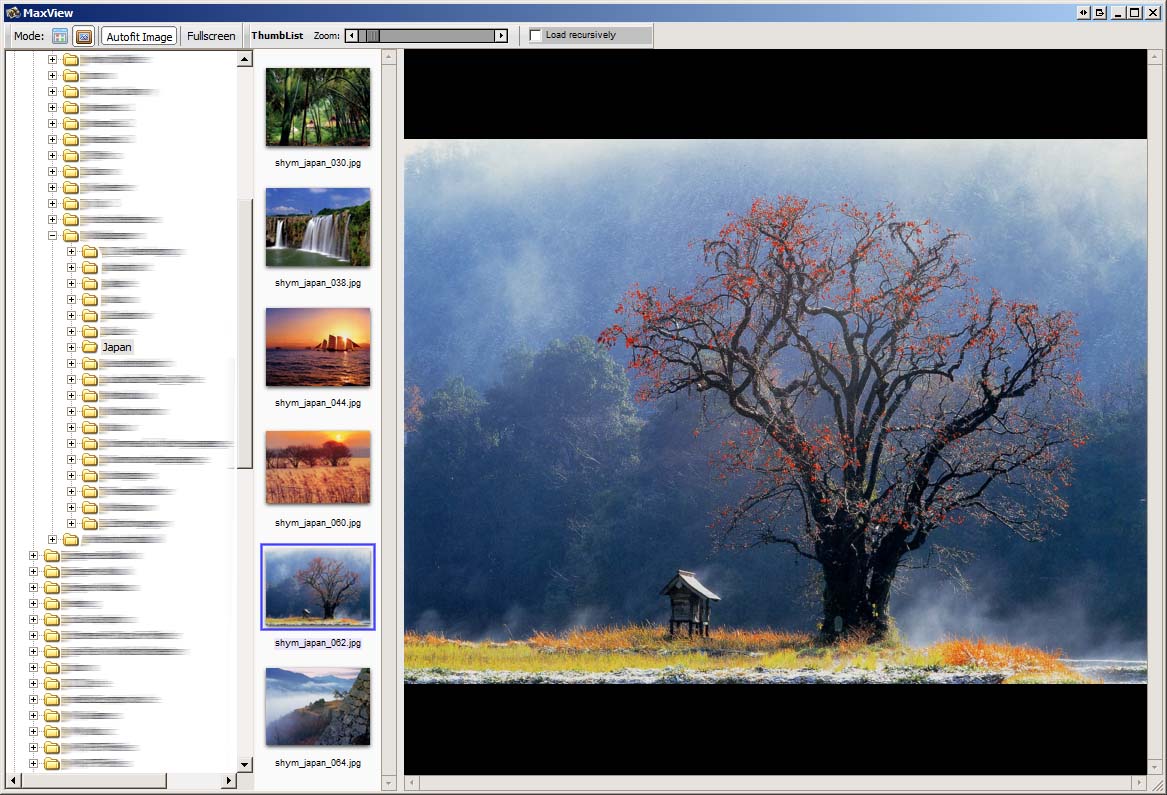Select the shym_japan_030.jpg bamboo forest thumbnail
The image size is (1167, 795).
[x=318, y=107]
